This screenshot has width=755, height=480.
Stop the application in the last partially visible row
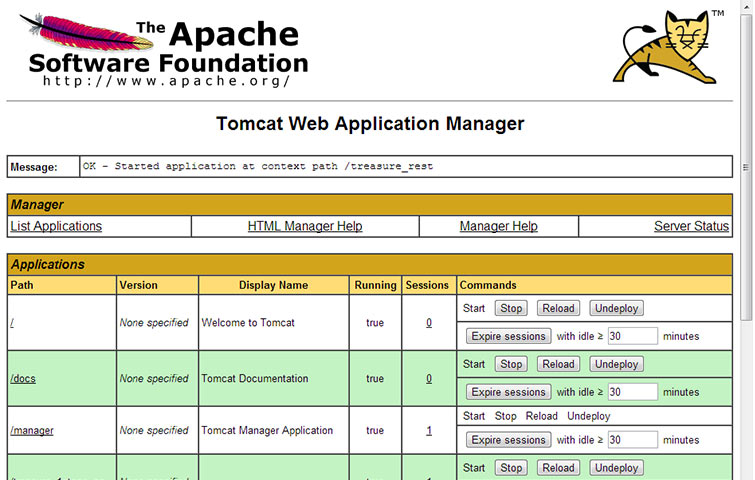511,467
